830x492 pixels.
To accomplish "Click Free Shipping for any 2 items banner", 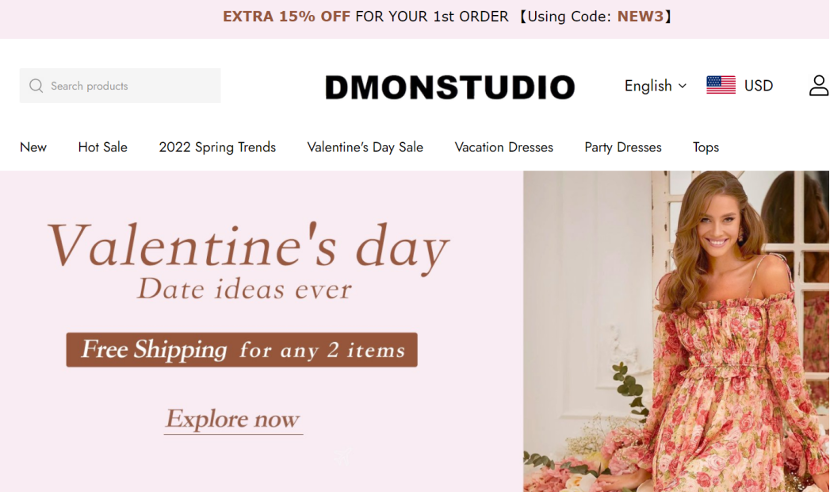I will tap(242, 350).
